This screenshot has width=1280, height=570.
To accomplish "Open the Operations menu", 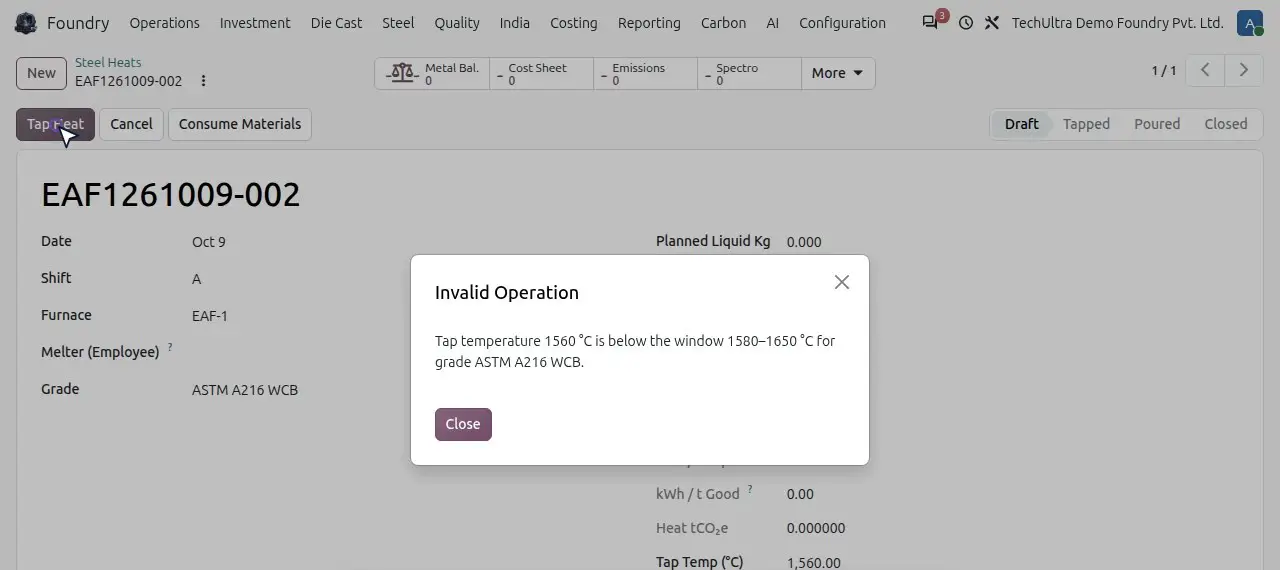I will tap(164, 23).
